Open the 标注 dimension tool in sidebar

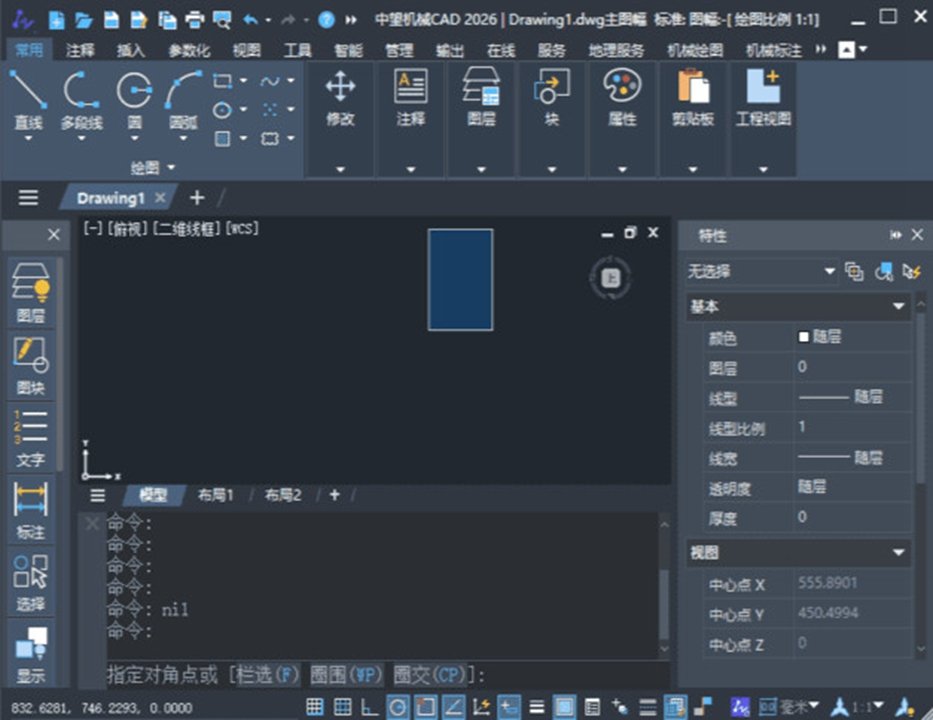click(31, 510)
